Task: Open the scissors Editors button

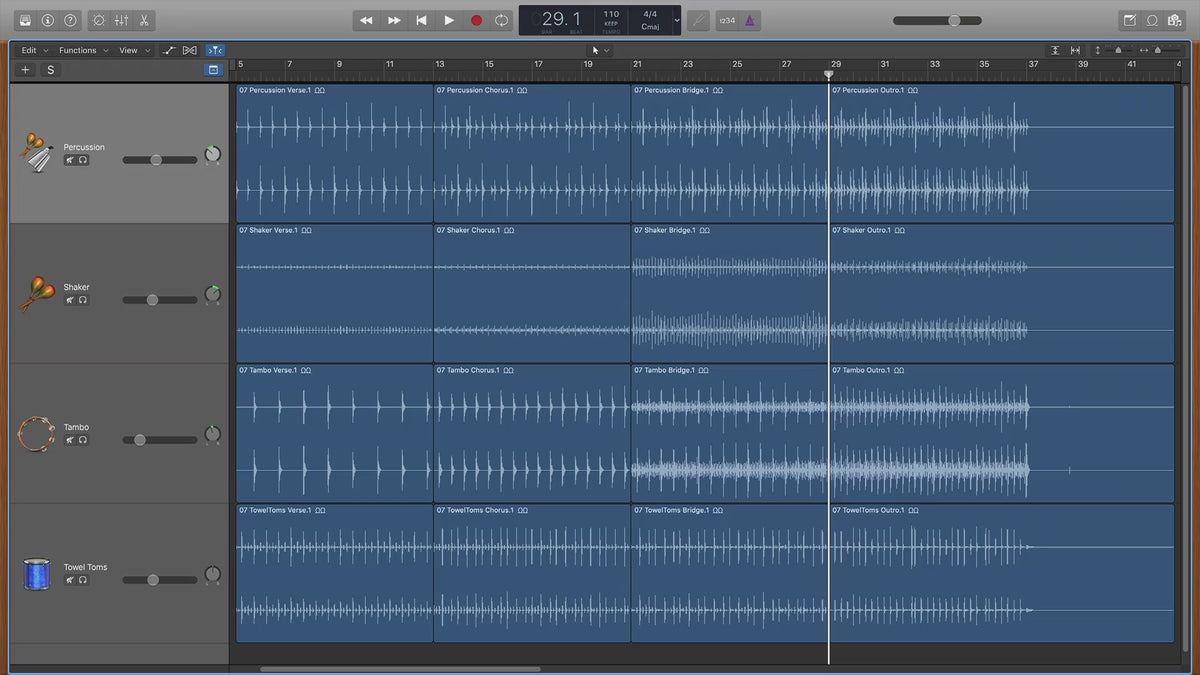Action: click(144, 20)
